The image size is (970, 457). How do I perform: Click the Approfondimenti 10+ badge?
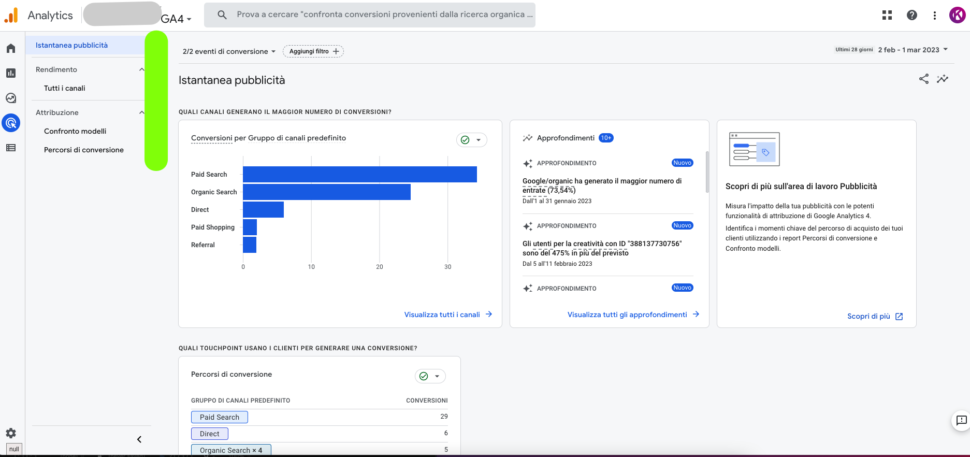pos(606,138)
